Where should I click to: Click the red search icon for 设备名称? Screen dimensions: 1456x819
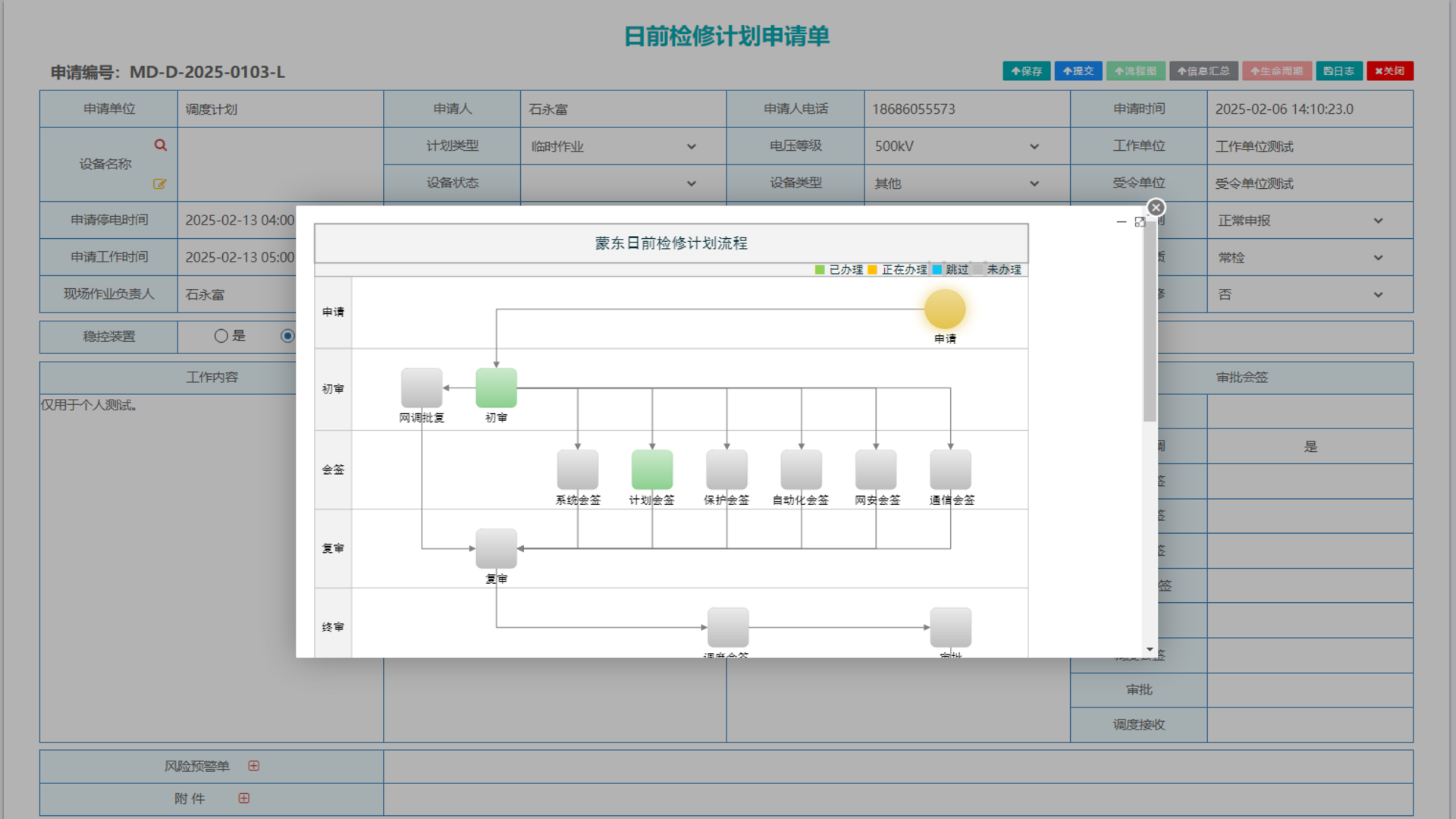(x=160, y=145)
